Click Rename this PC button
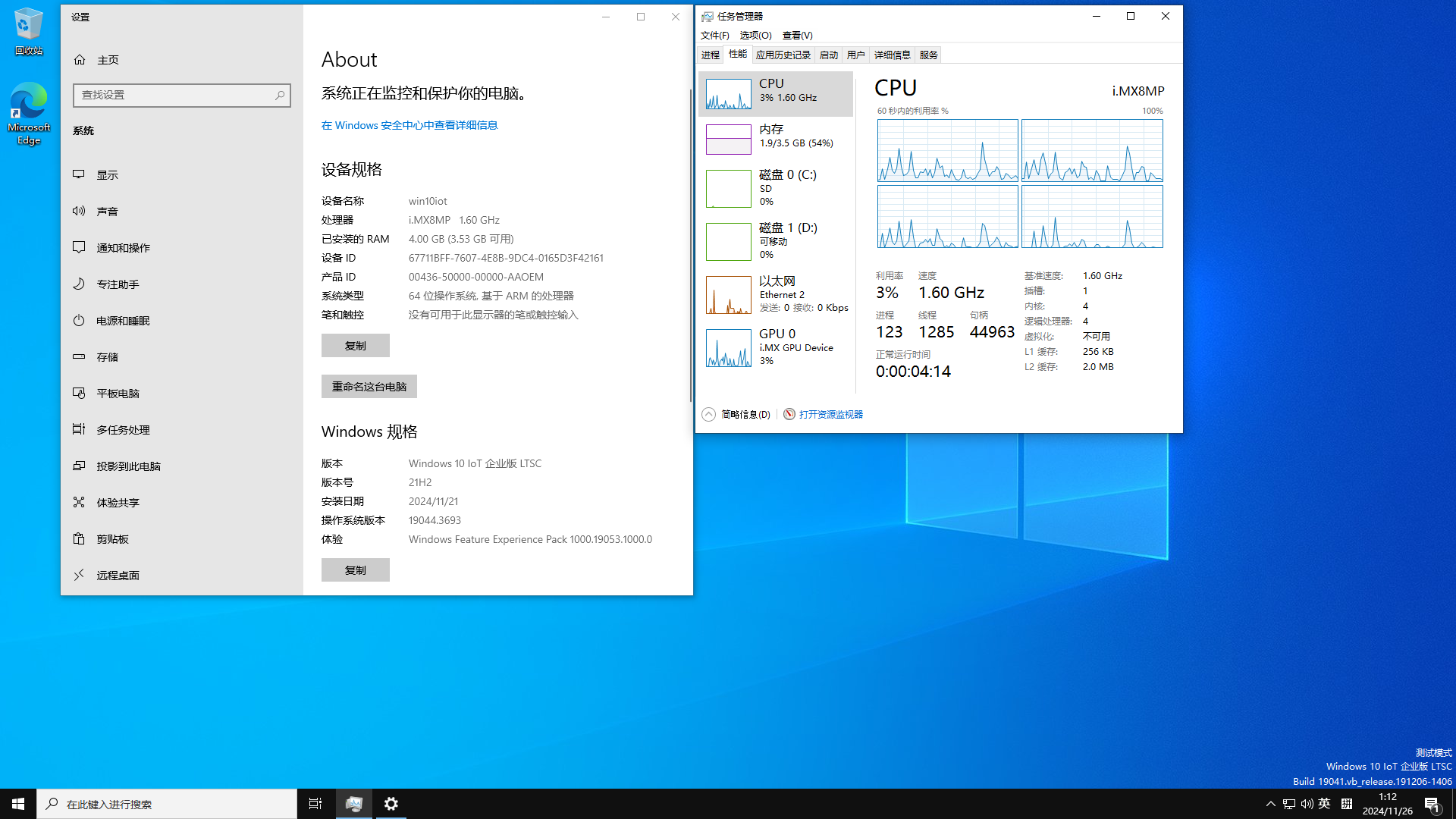This screenshot has width=1456, height=819. [369, 387]
